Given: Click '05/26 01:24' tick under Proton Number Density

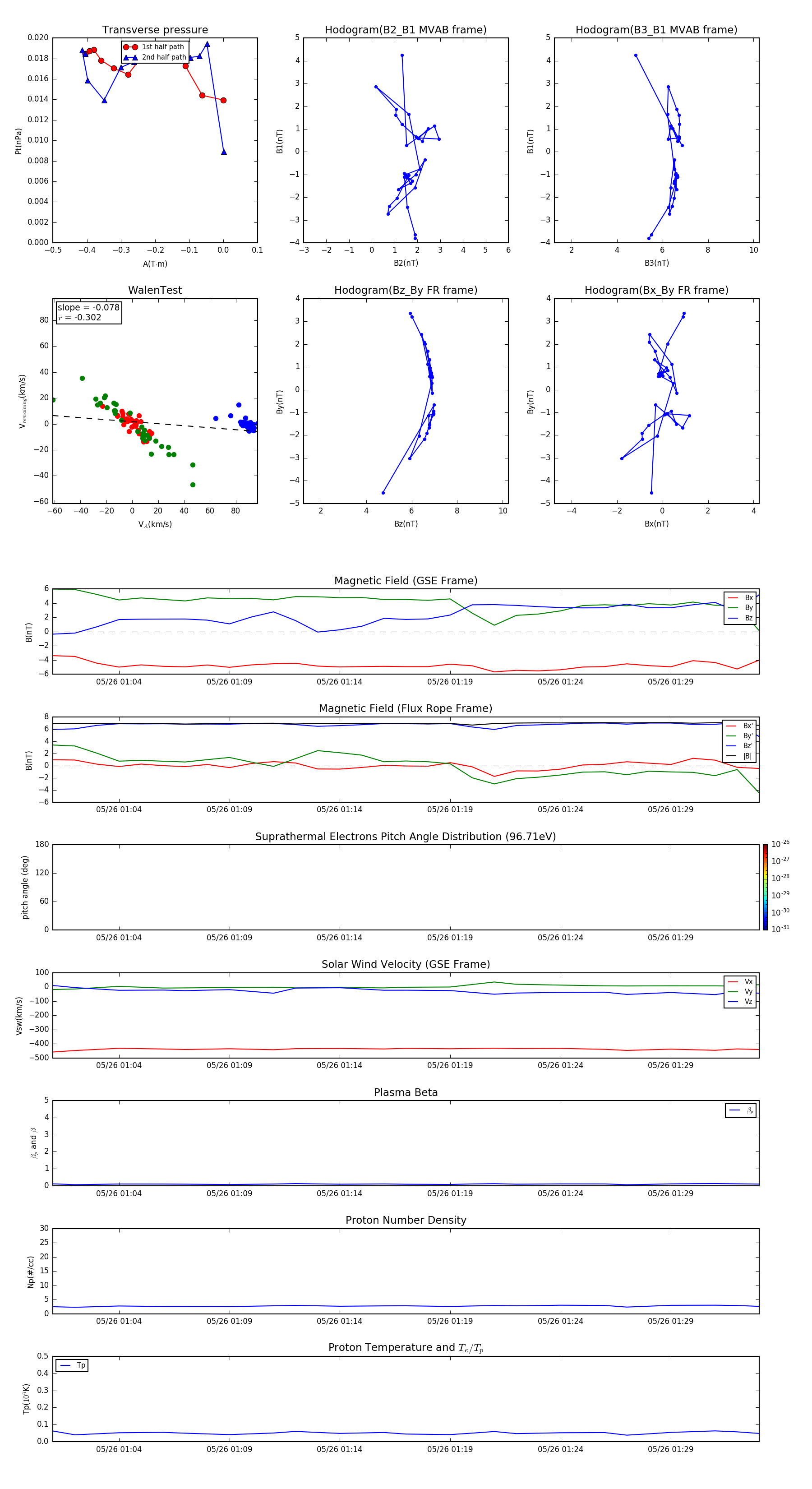Looking at the screenshot, I should [x=560, y=1321].
